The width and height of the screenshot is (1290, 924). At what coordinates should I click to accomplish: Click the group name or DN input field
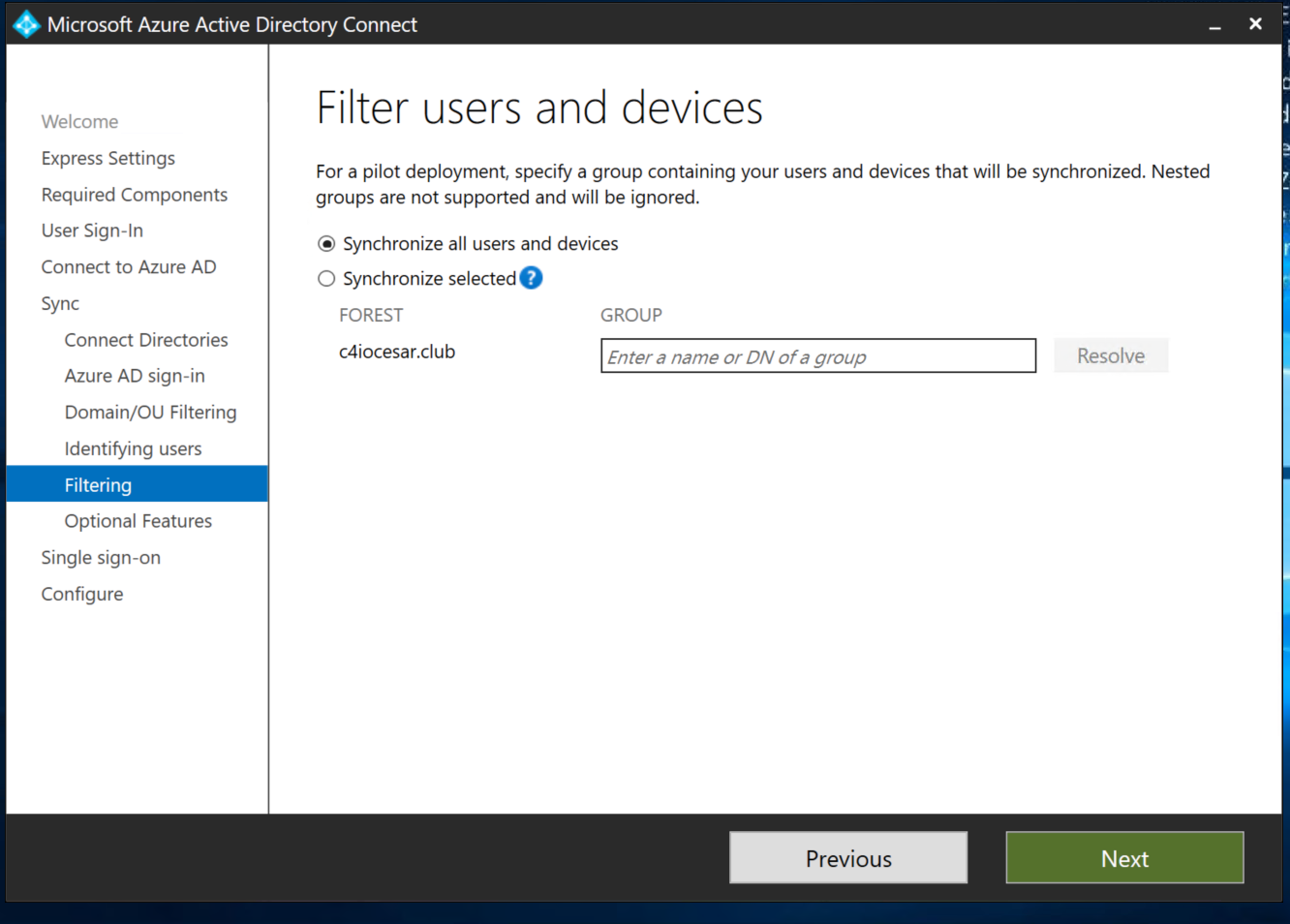point(817,356)
